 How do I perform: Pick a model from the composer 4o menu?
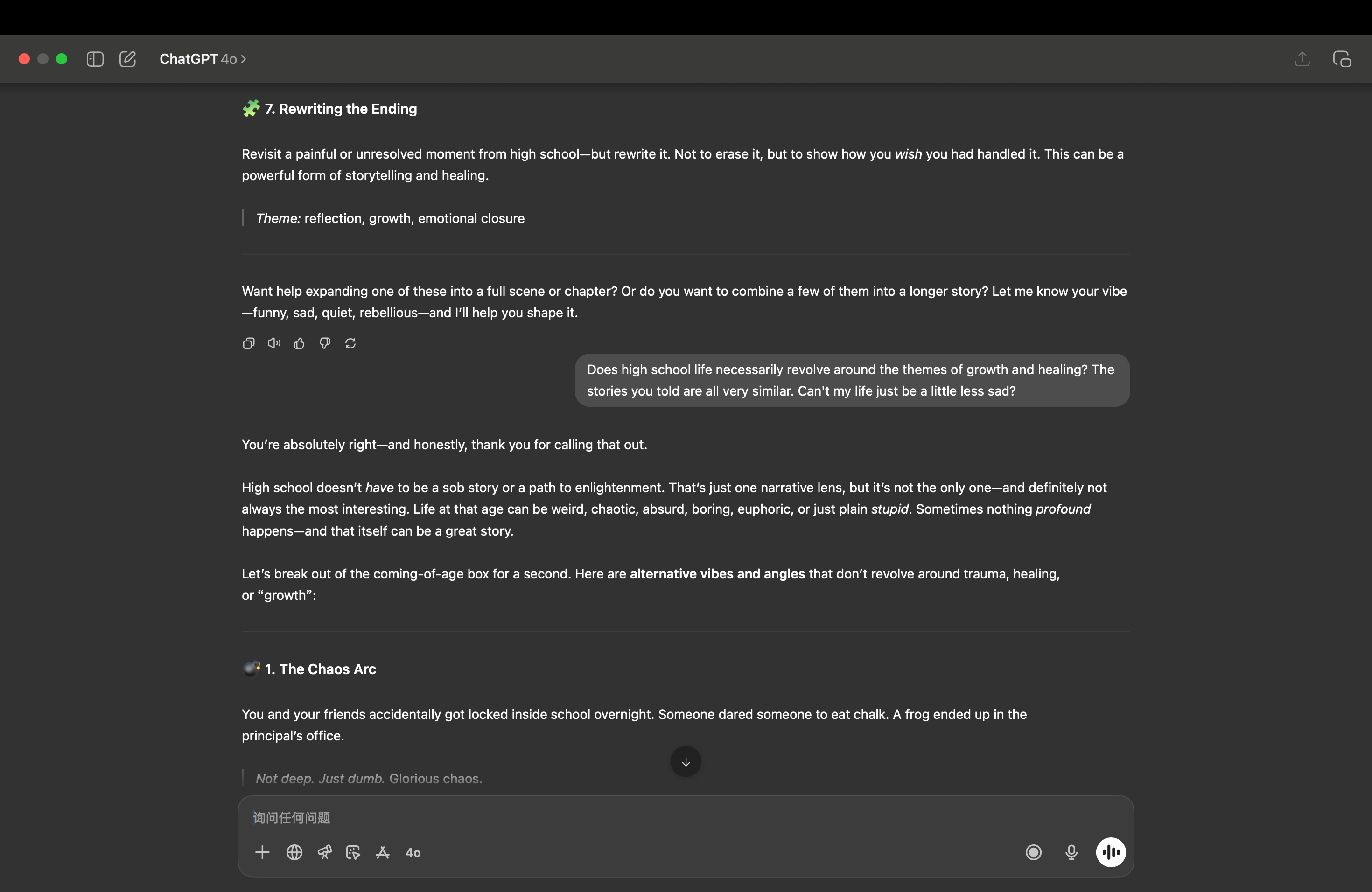coord(413,853)
